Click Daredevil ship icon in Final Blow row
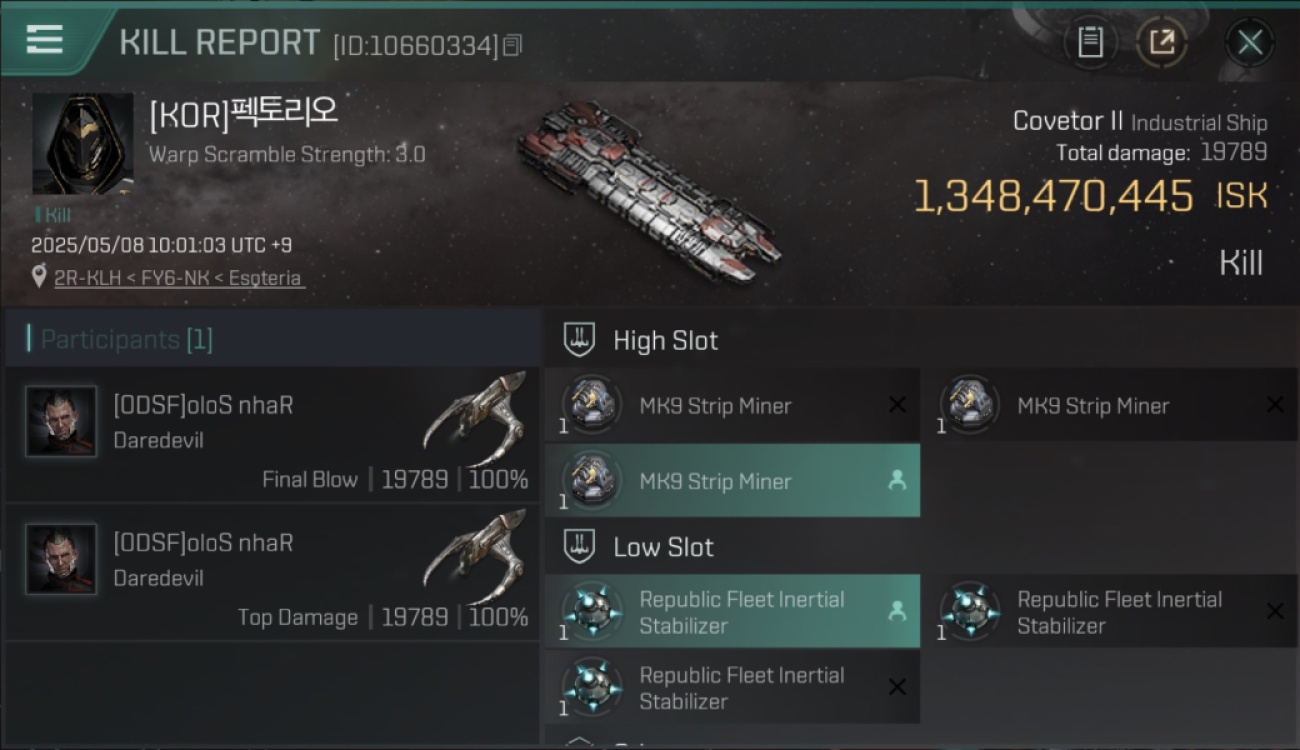The height and width of the screenshot is (750, 1300). (x=475, y=417)
